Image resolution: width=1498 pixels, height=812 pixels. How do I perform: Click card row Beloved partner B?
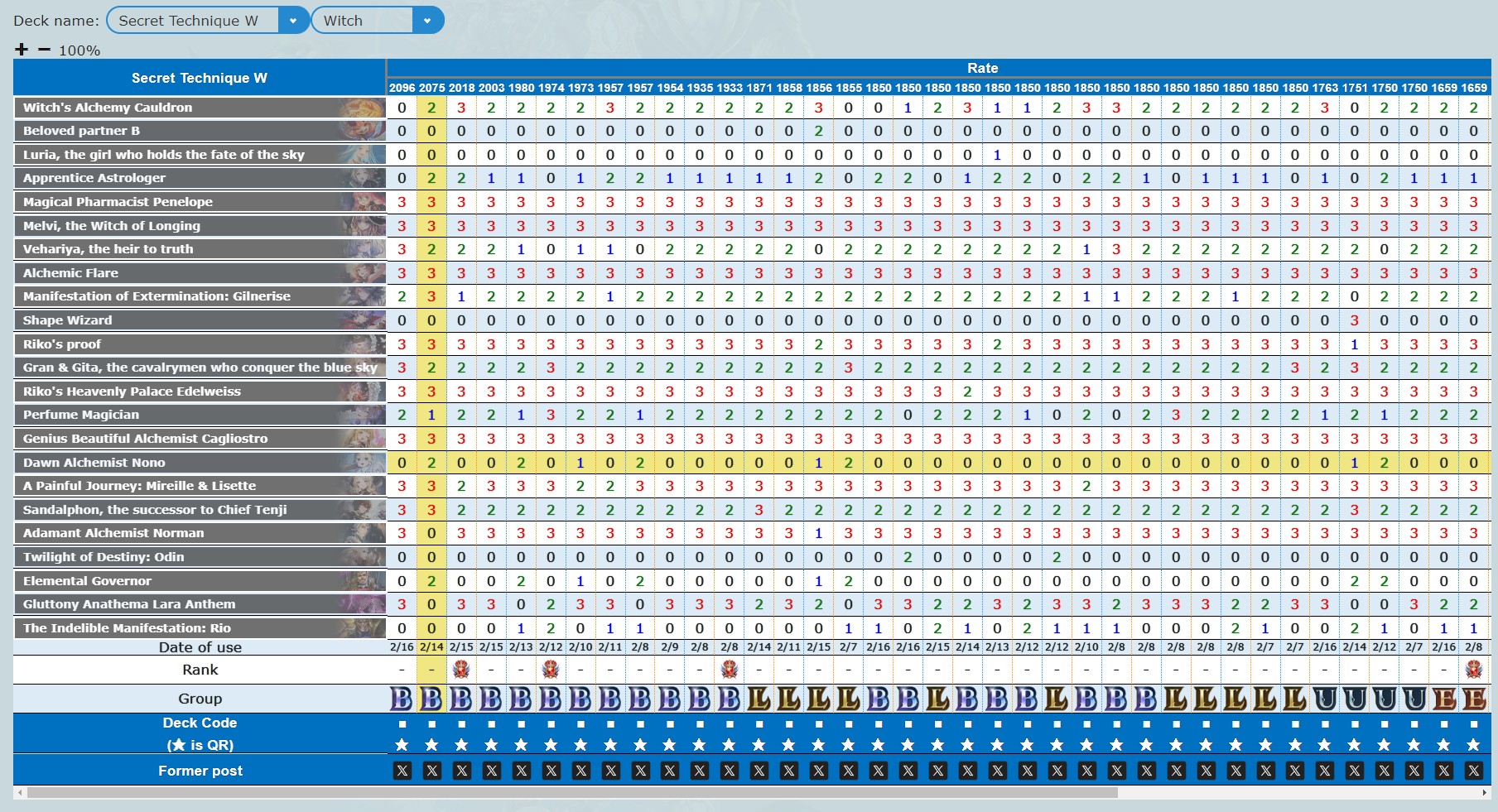coord(200,131)
